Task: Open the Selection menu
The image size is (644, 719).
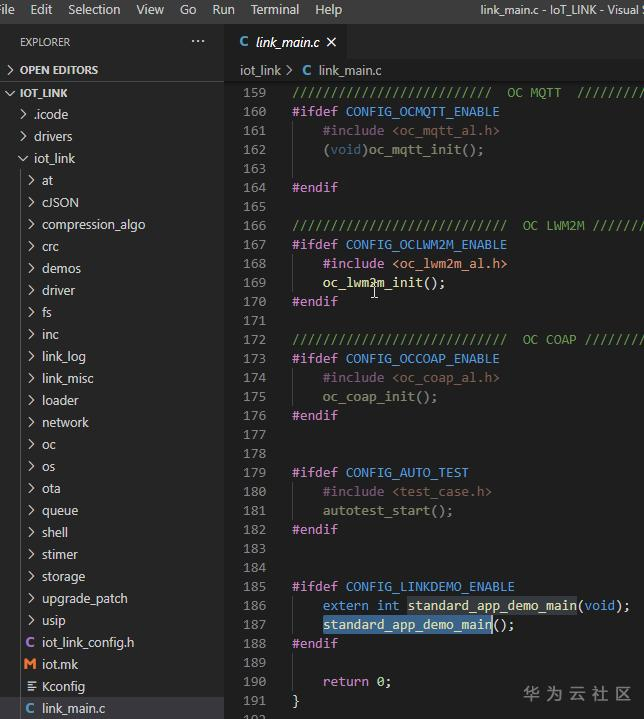Action: 94,10
